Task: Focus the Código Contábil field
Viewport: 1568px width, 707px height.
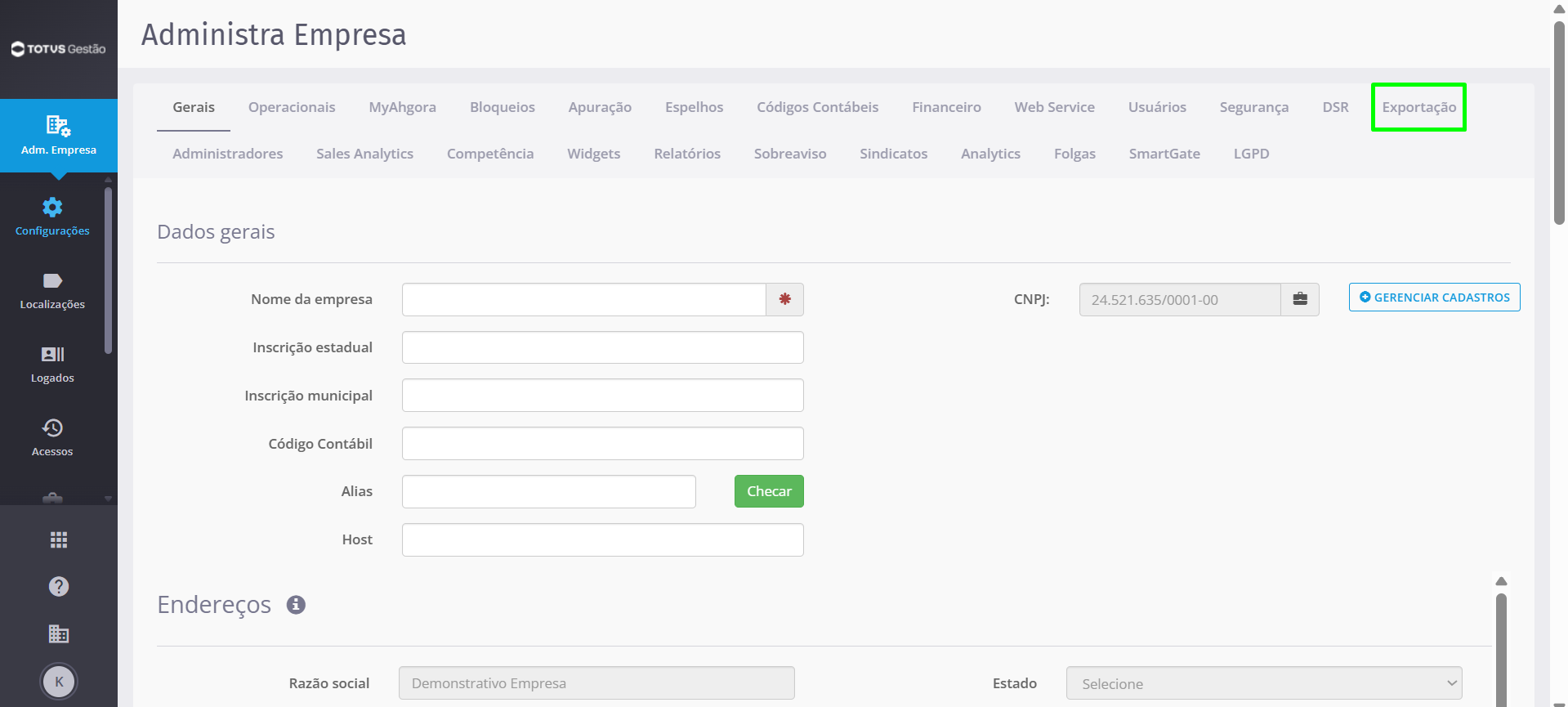Action: [603, 444]
